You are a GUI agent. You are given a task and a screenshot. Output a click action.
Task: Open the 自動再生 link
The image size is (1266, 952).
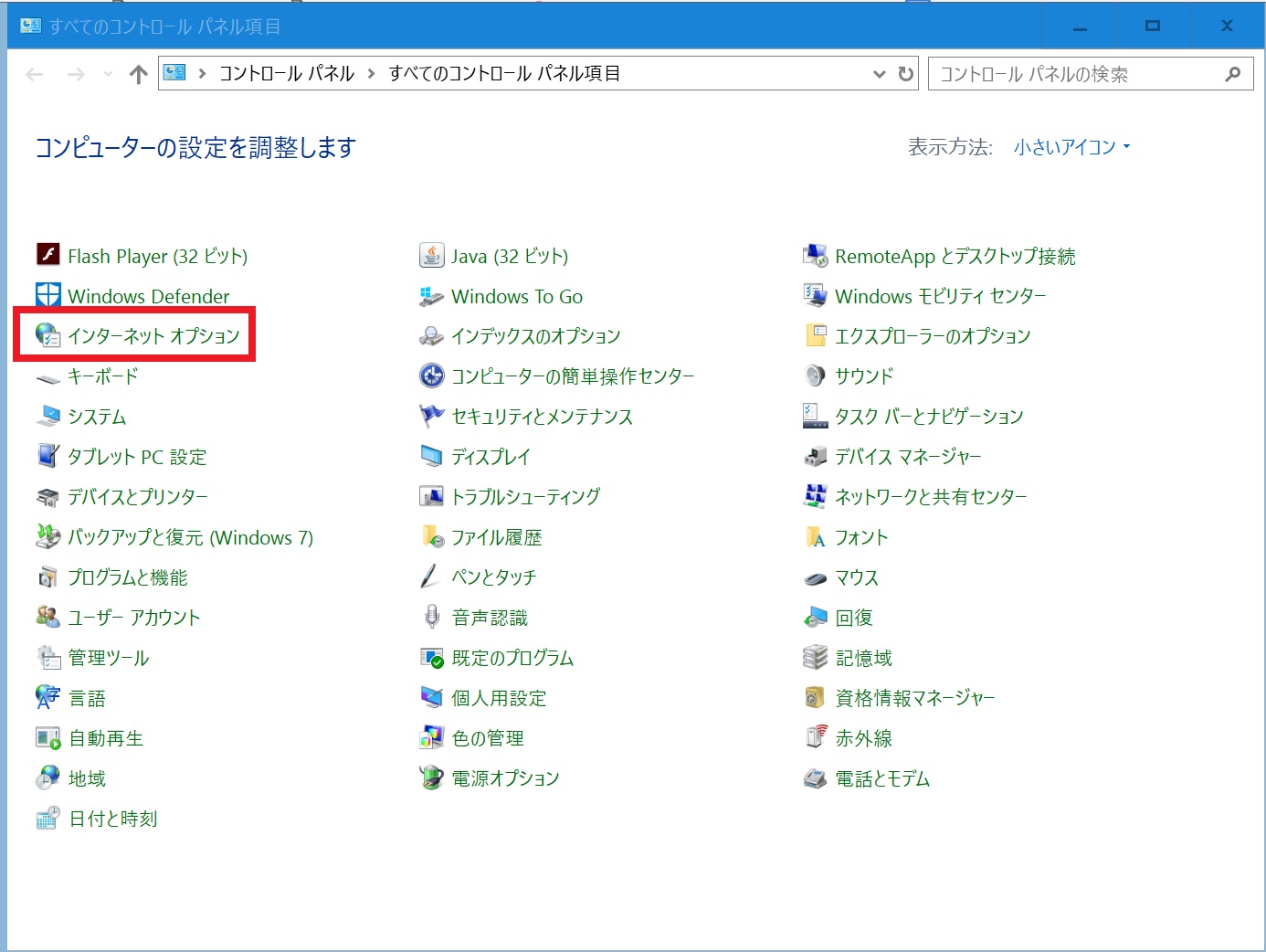(106, 738)
